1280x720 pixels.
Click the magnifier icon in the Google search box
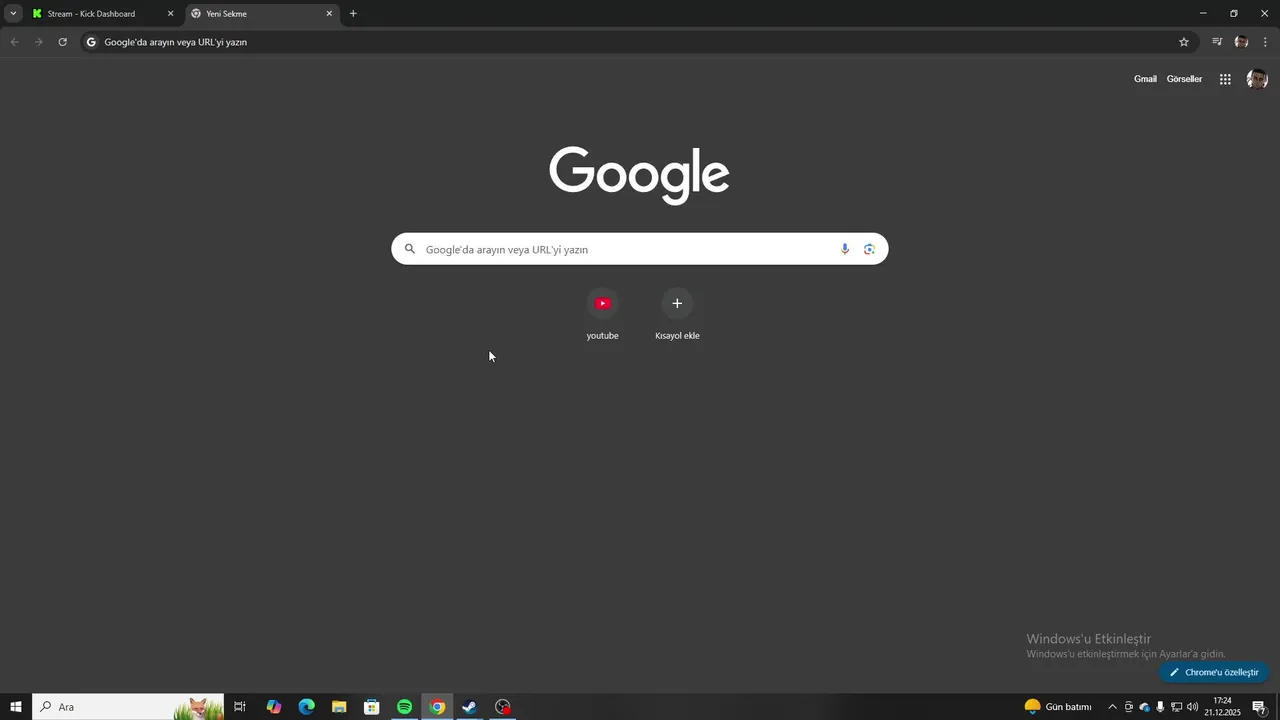[x=409, y=249]
